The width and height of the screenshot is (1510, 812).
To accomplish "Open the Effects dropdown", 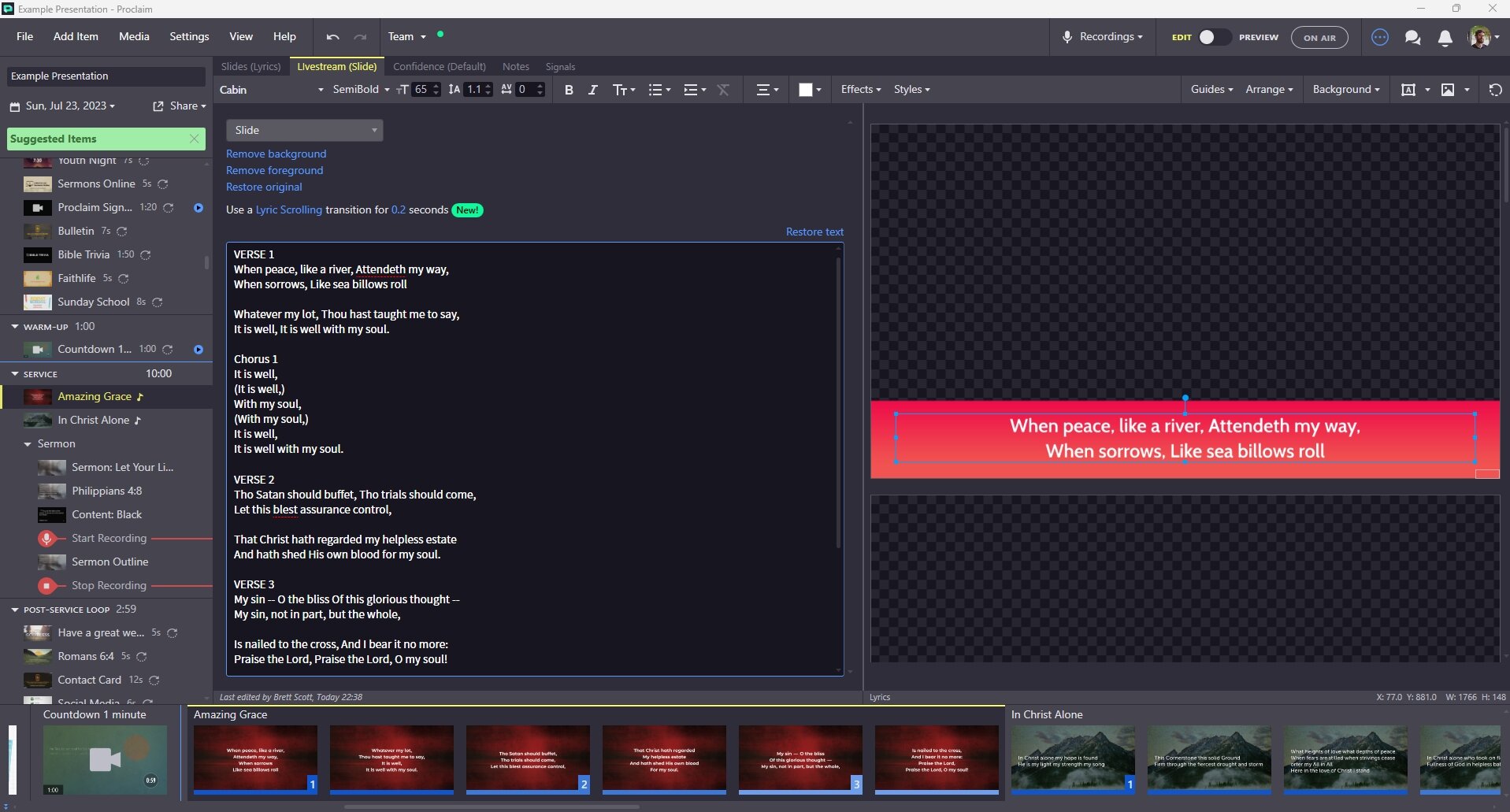I will (x=859, y=89).
